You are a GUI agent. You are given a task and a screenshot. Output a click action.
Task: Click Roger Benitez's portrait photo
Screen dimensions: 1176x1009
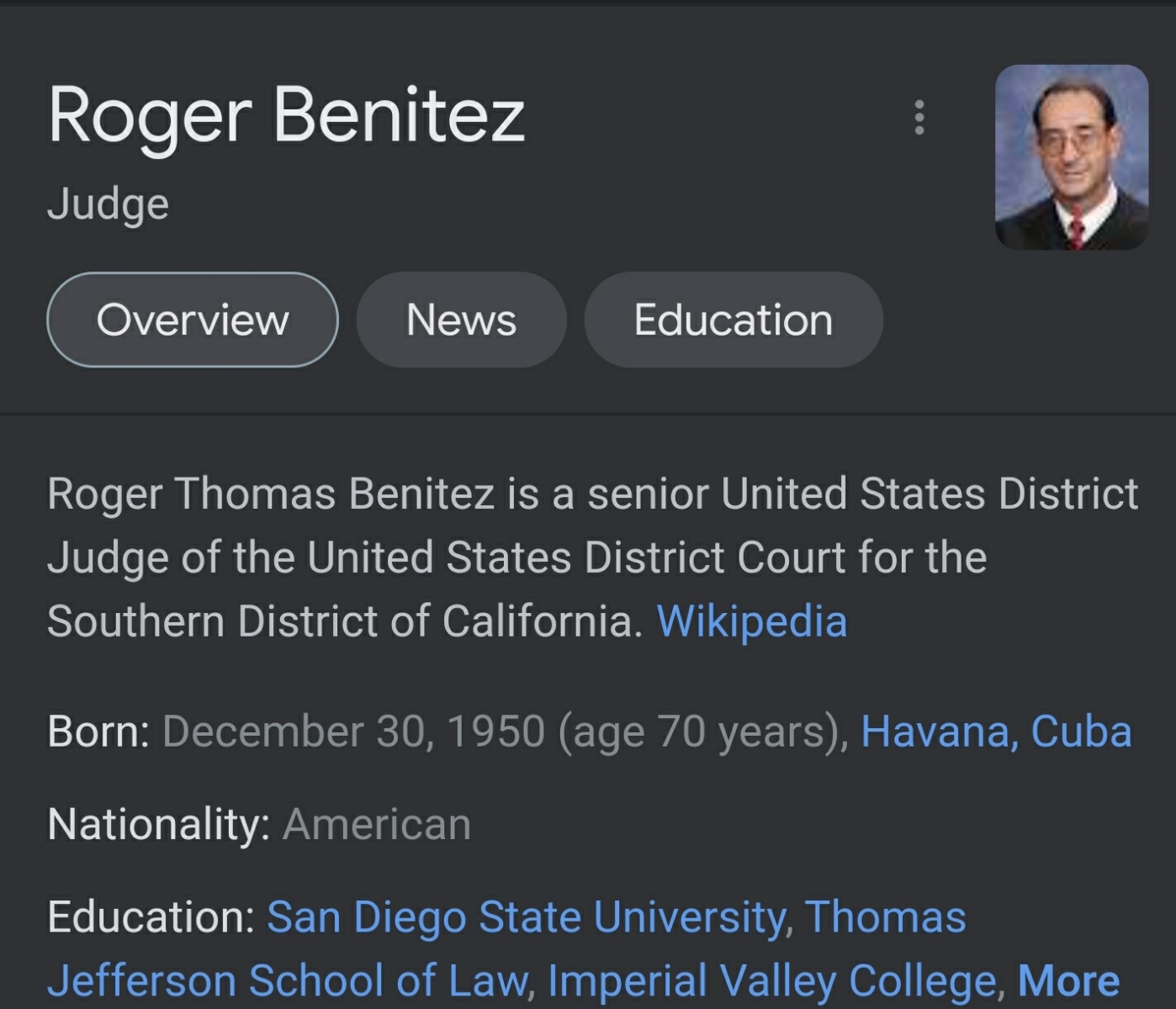1071,157
